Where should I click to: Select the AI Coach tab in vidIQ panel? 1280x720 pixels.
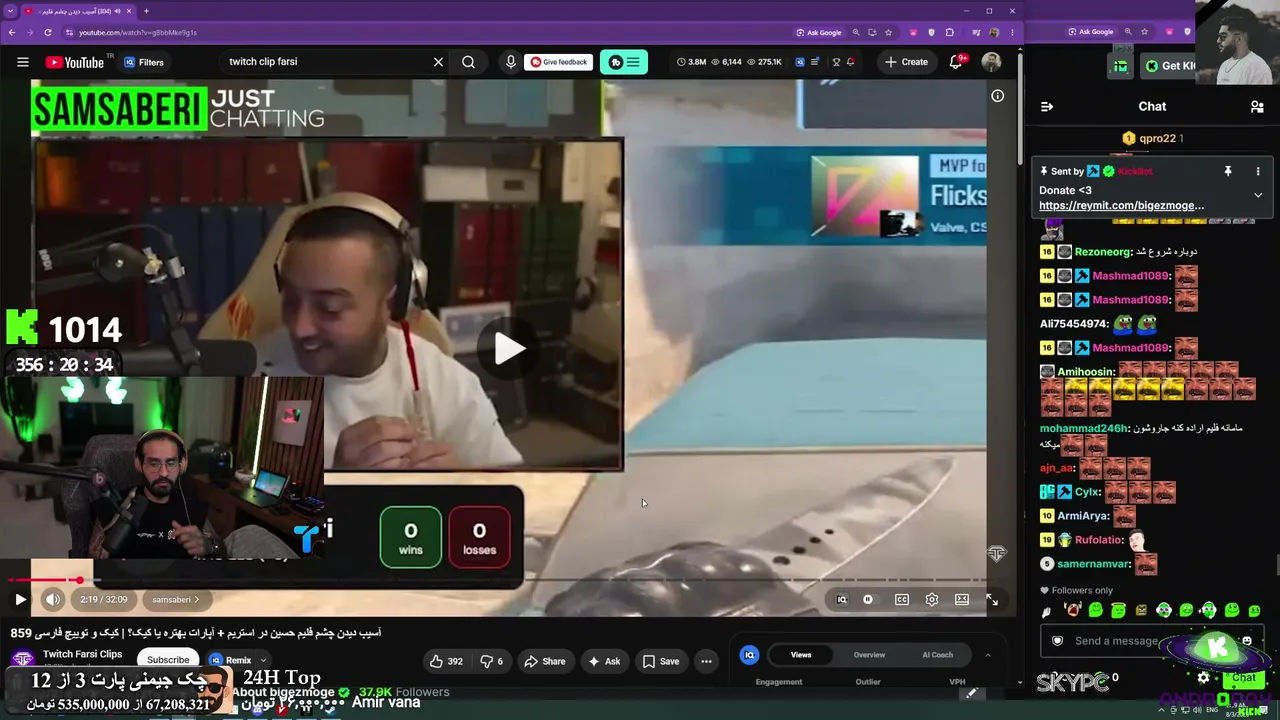point(937,655)
